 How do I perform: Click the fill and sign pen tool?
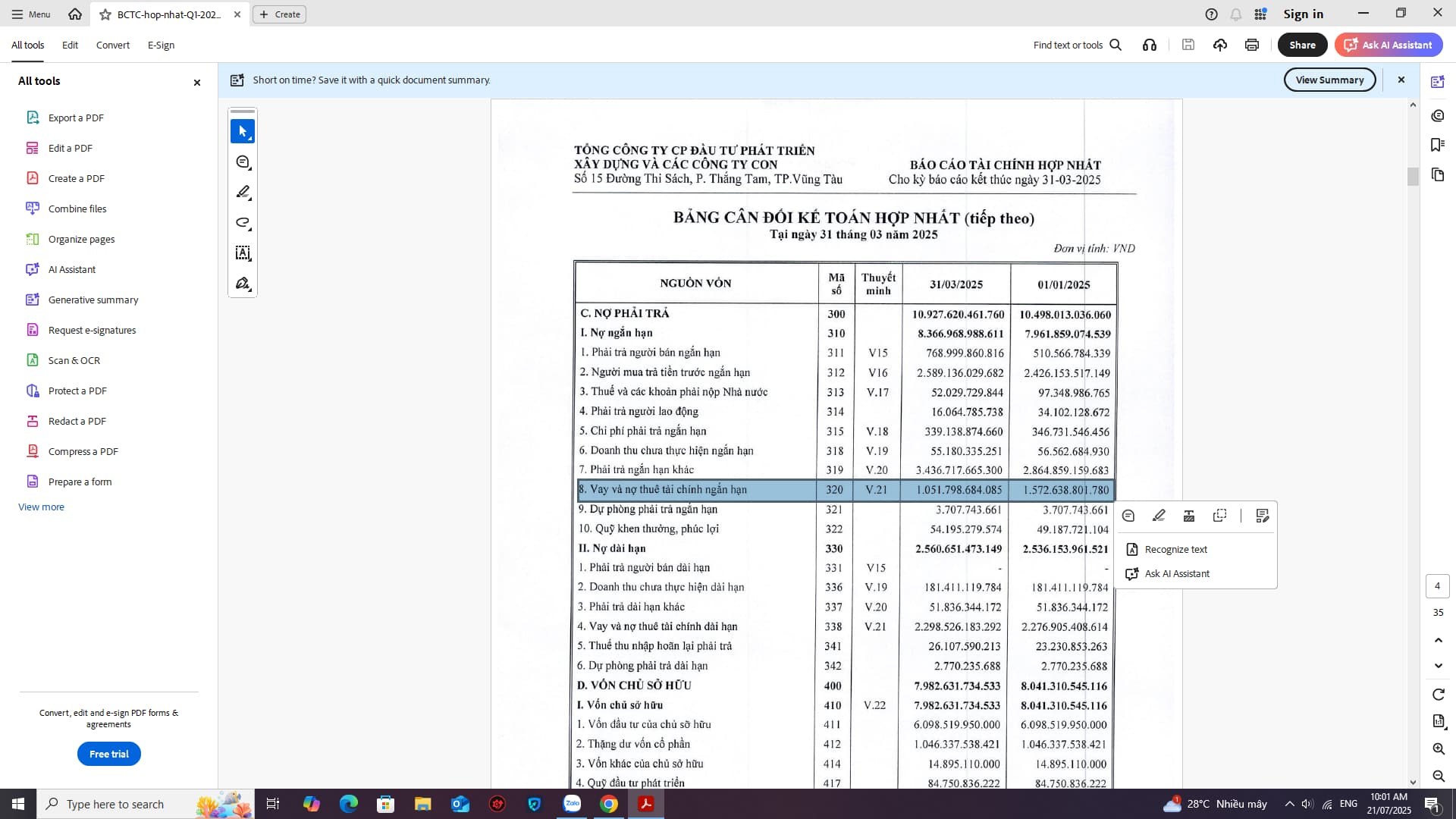pyautogui.click(x=243, y=284)
